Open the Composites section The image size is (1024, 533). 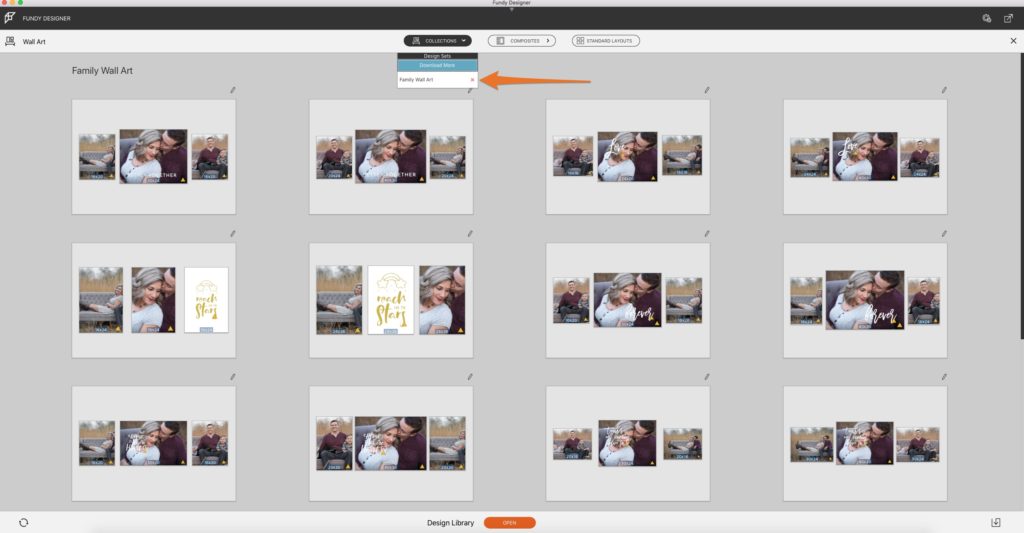(521, 40)
